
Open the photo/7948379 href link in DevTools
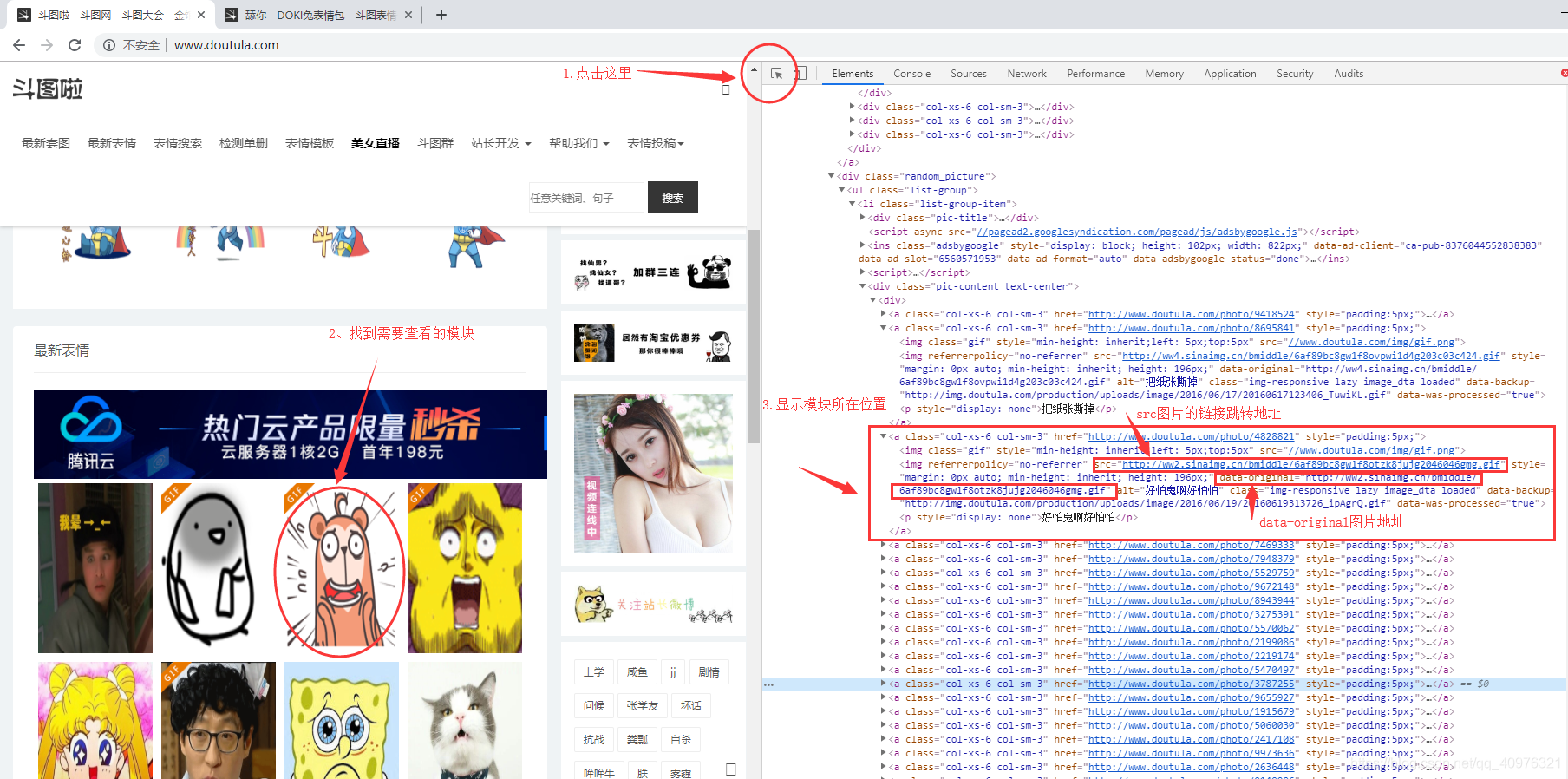[x=1192, y=559]
